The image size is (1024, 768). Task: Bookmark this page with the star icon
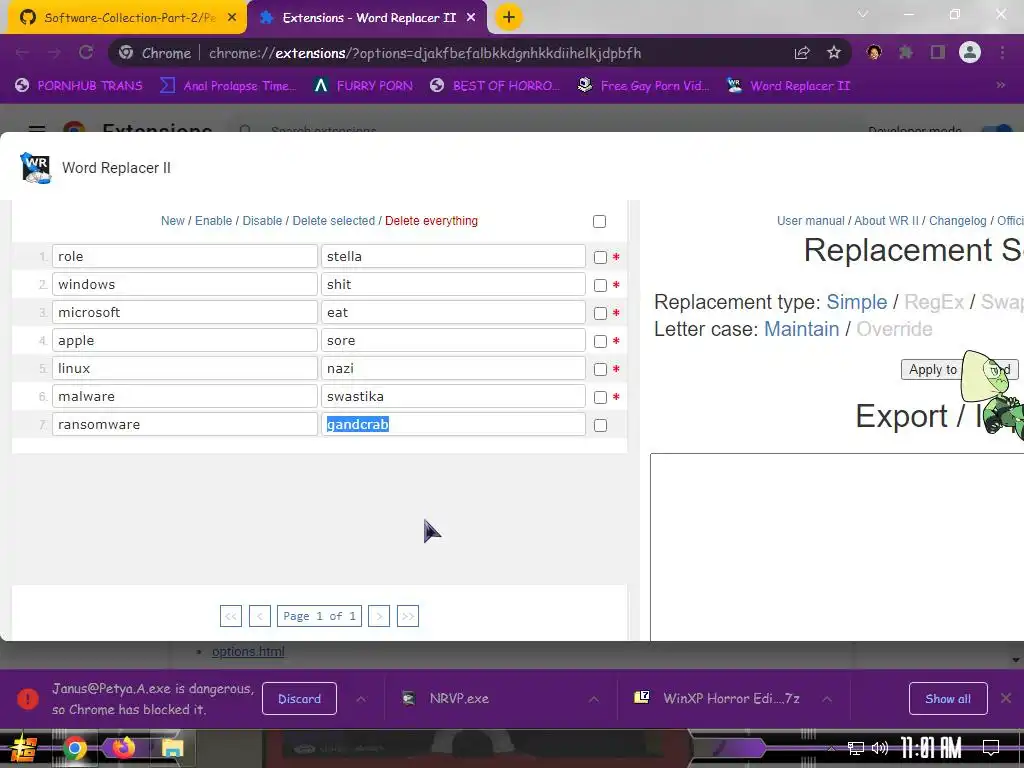[833, 53]
